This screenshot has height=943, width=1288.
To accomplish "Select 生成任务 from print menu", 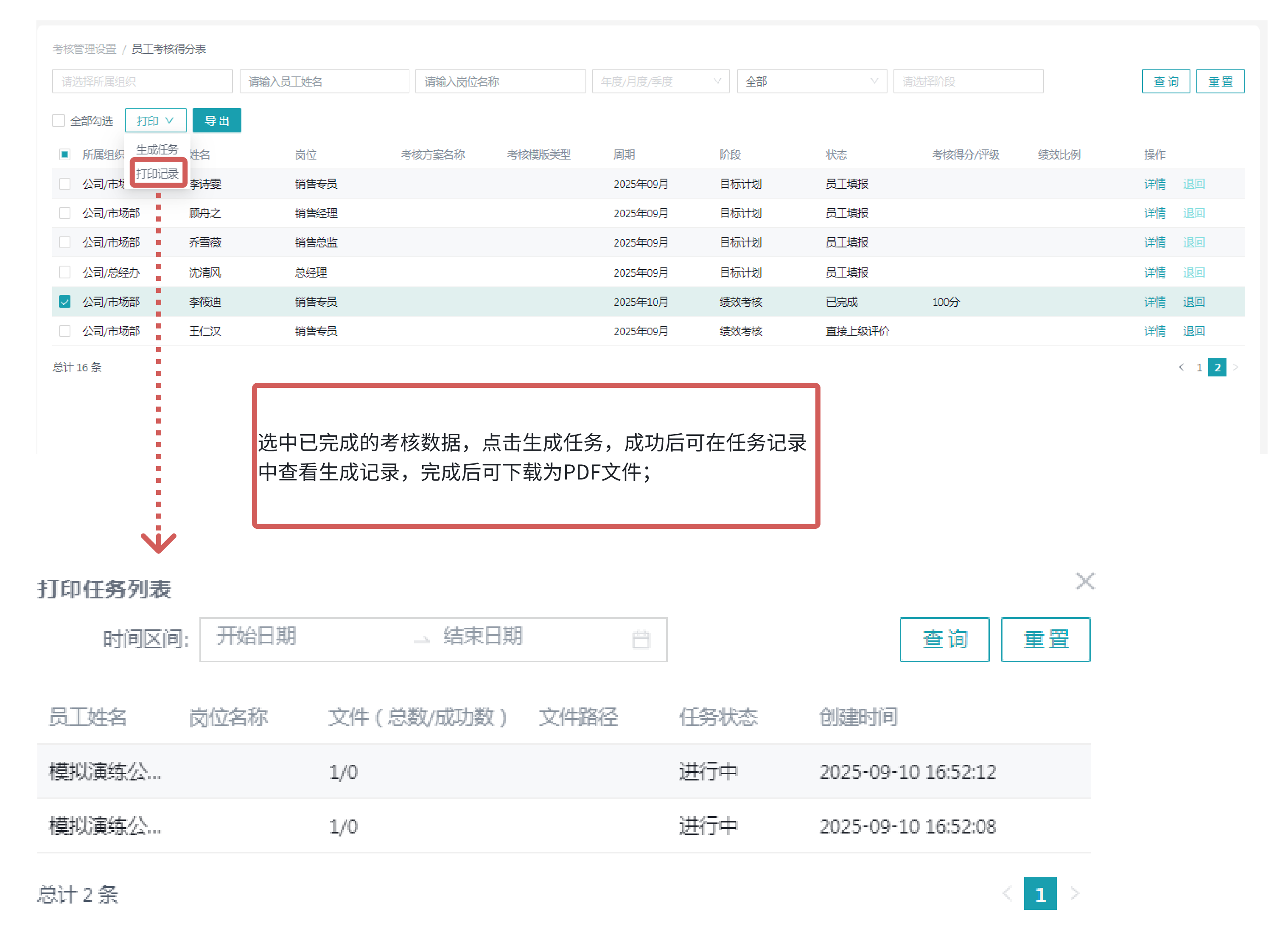I will pos(157,149).
